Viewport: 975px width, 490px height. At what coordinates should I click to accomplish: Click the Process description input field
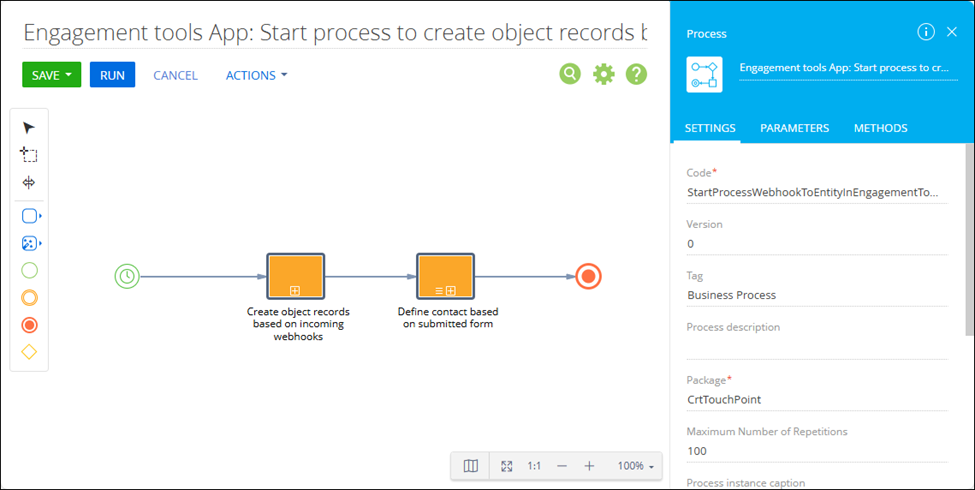[x=816, y=347]
